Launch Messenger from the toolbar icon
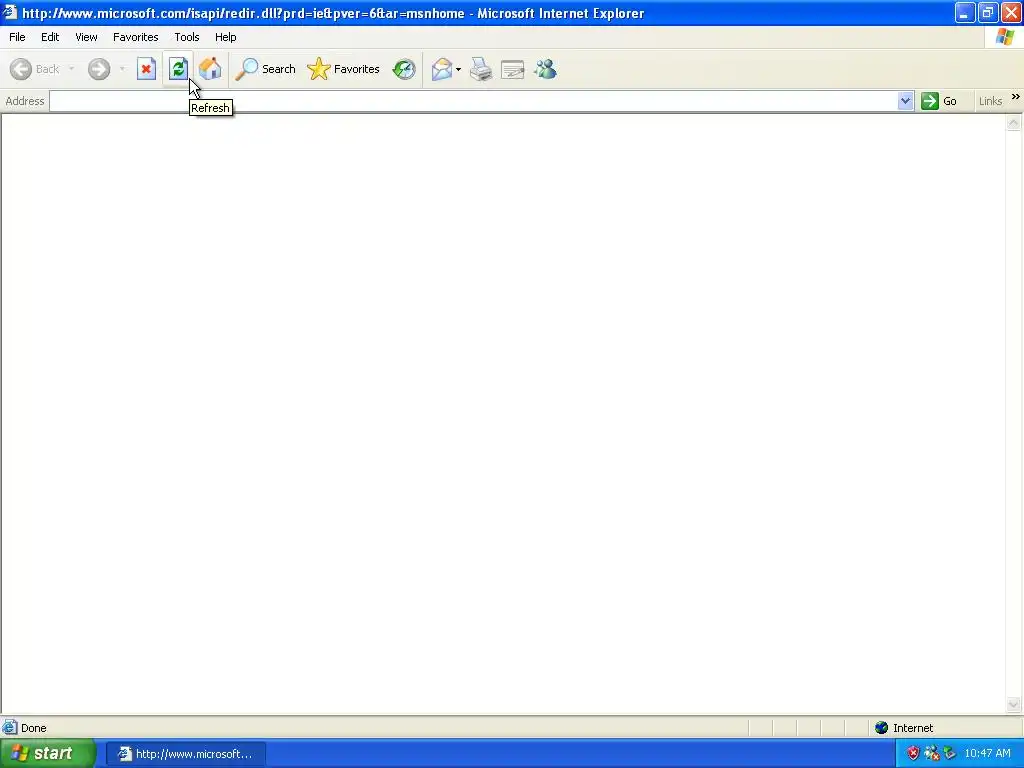The height and width of the screenshot is (768, 1024). pos(545,69)
